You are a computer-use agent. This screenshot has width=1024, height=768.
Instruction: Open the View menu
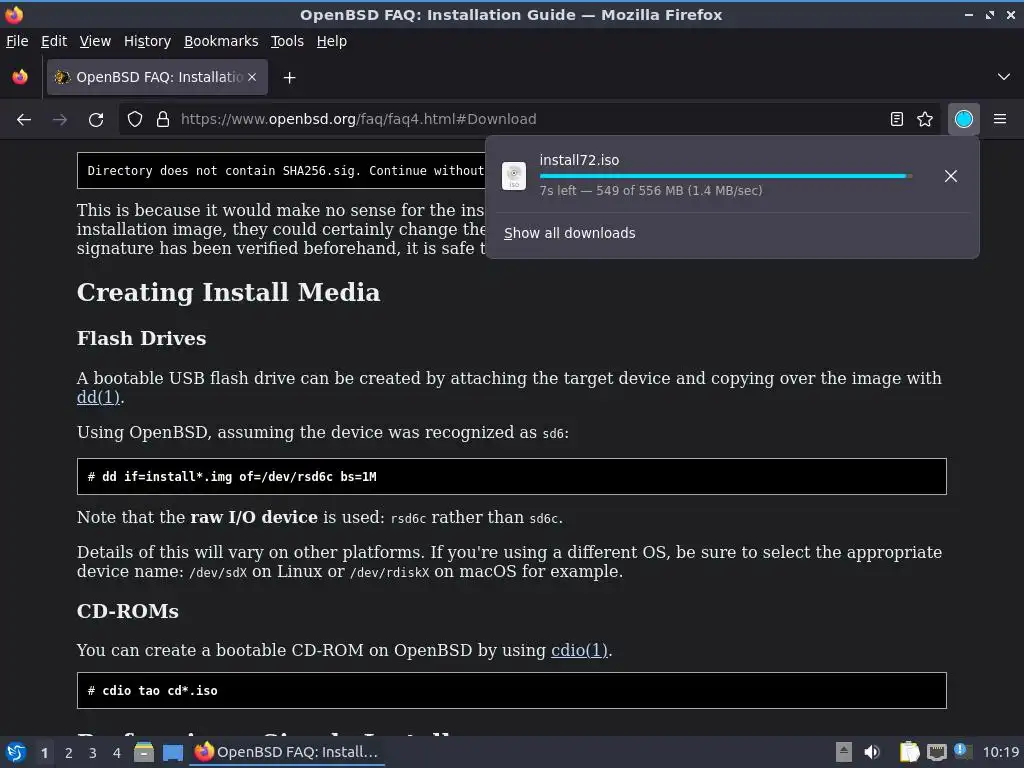click(x=95, y=41)
